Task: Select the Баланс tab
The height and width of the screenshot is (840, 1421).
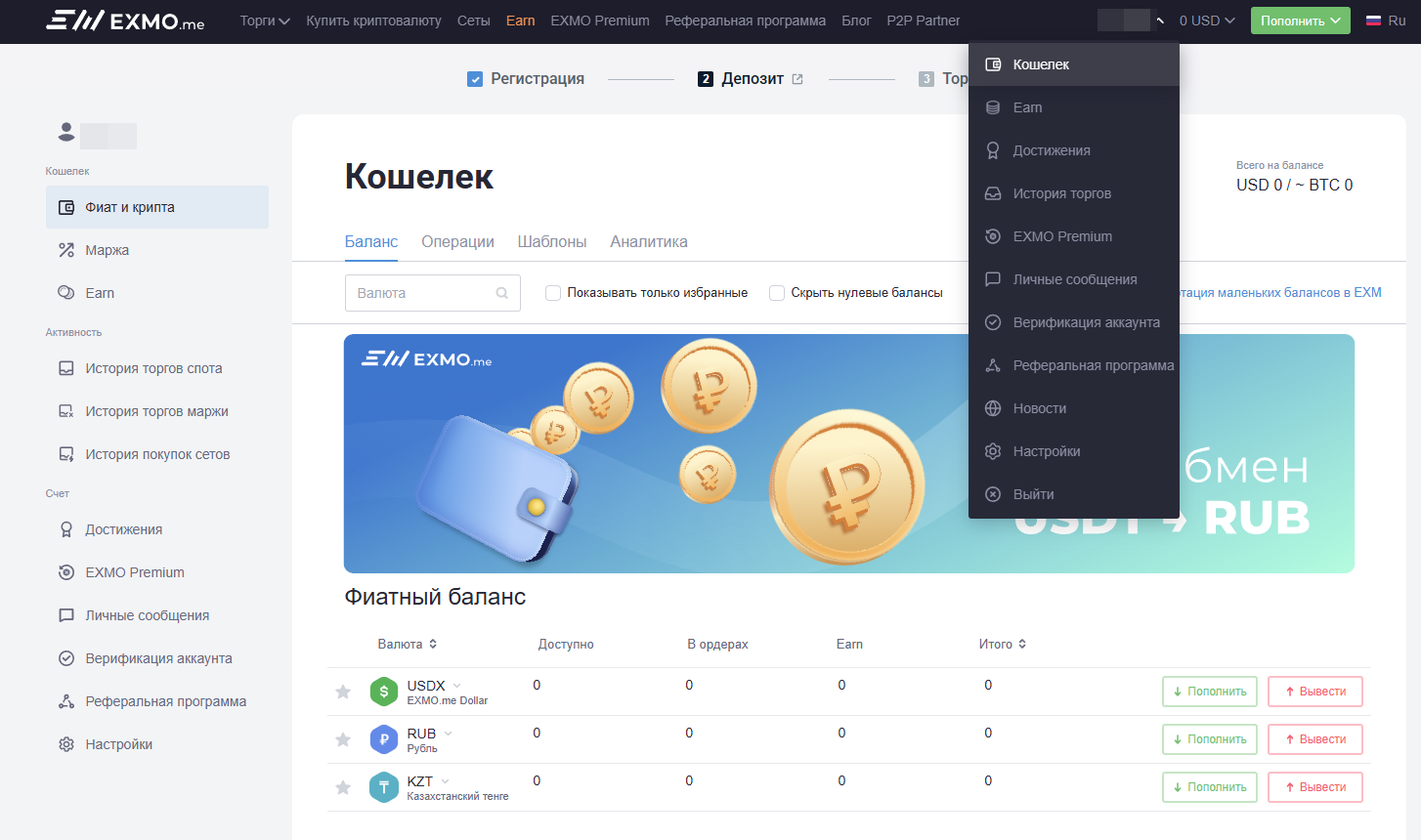Action: [x=371, y=242]
